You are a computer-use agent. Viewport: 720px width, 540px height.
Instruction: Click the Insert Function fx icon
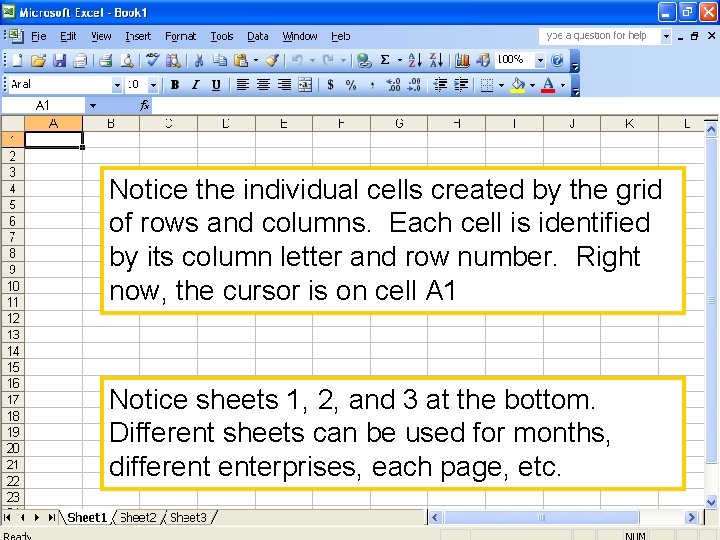pos(144,106)
